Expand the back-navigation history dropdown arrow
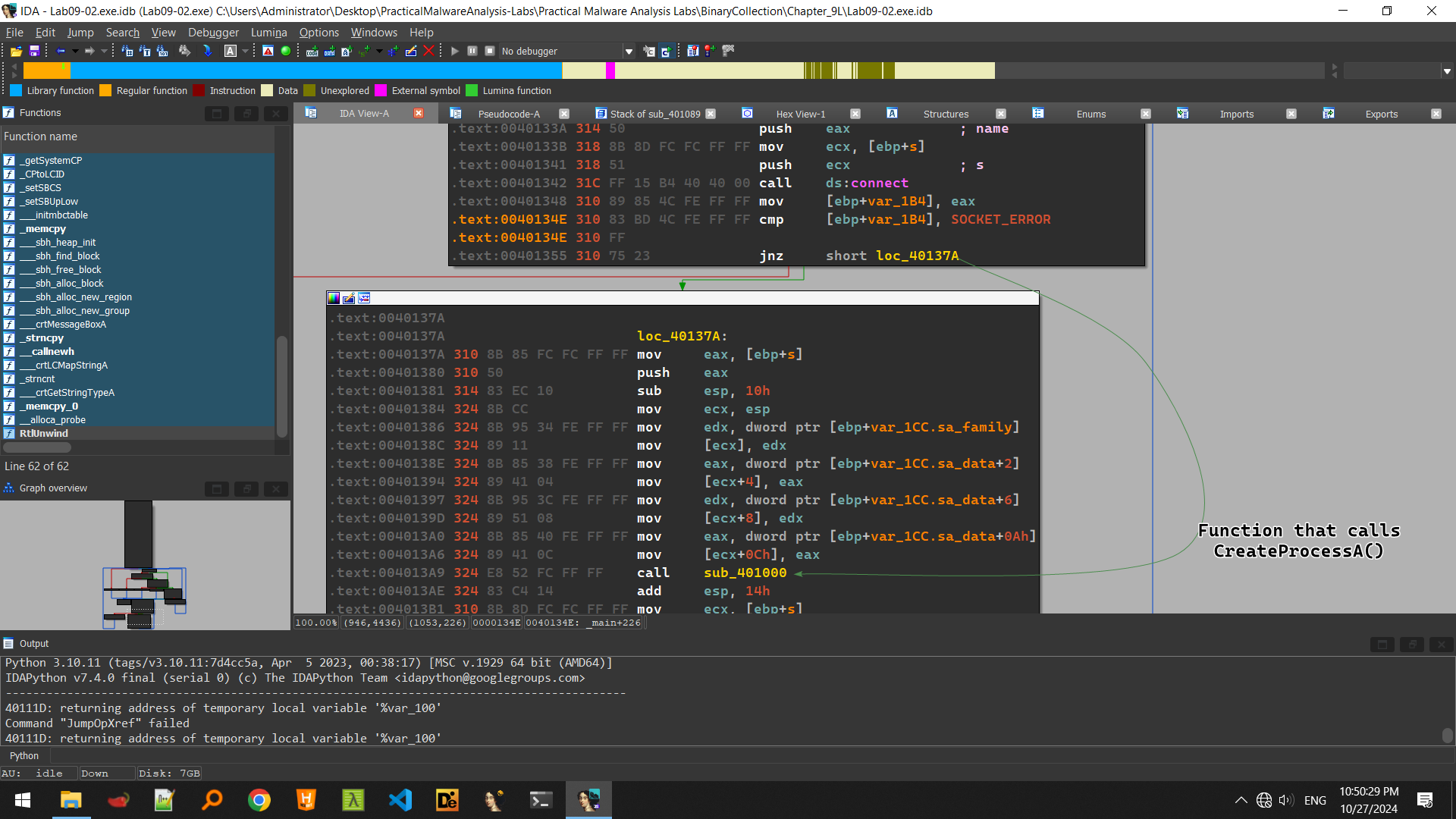The width and height of the screenshot is (1456, 819). pos(75,51)
